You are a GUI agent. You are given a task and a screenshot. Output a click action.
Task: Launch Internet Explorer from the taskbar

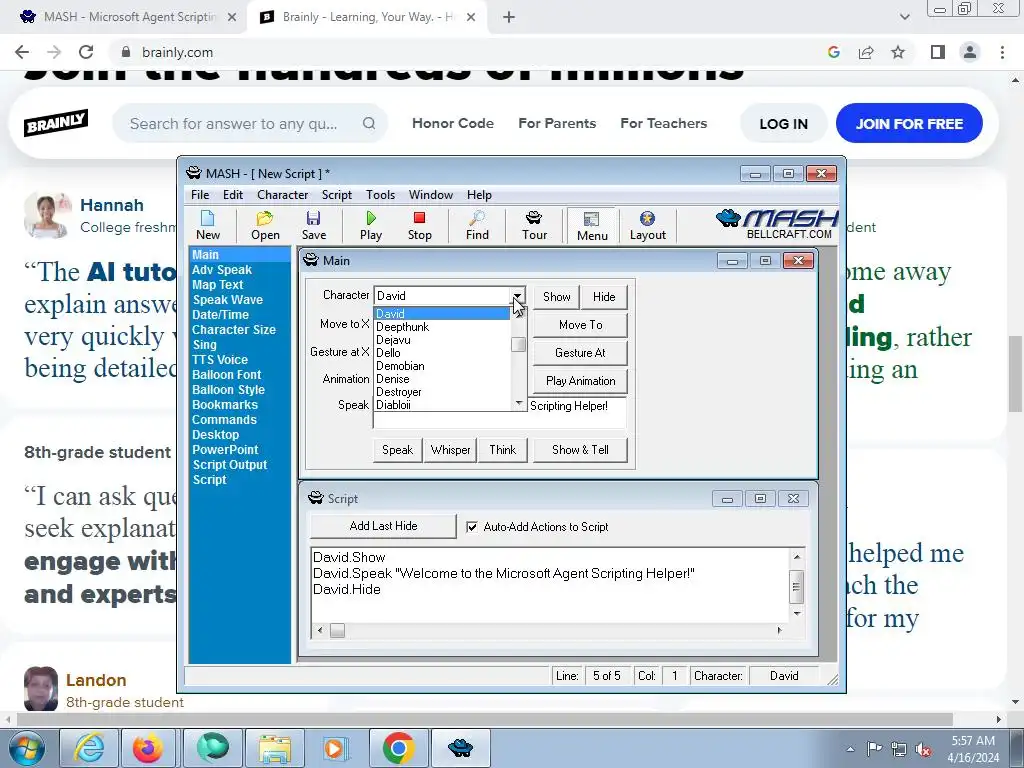[x=89, y=748]
